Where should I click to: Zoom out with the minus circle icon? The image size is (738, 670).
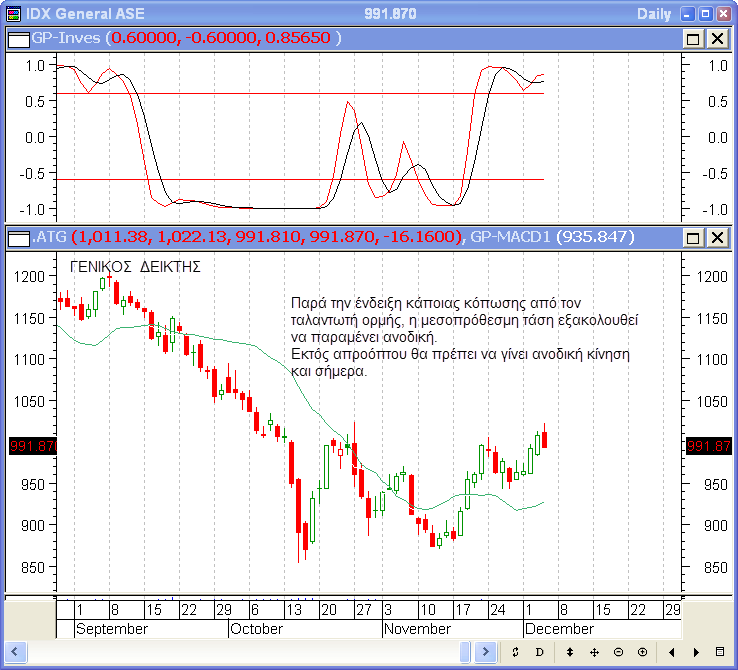tap(618, 652)
